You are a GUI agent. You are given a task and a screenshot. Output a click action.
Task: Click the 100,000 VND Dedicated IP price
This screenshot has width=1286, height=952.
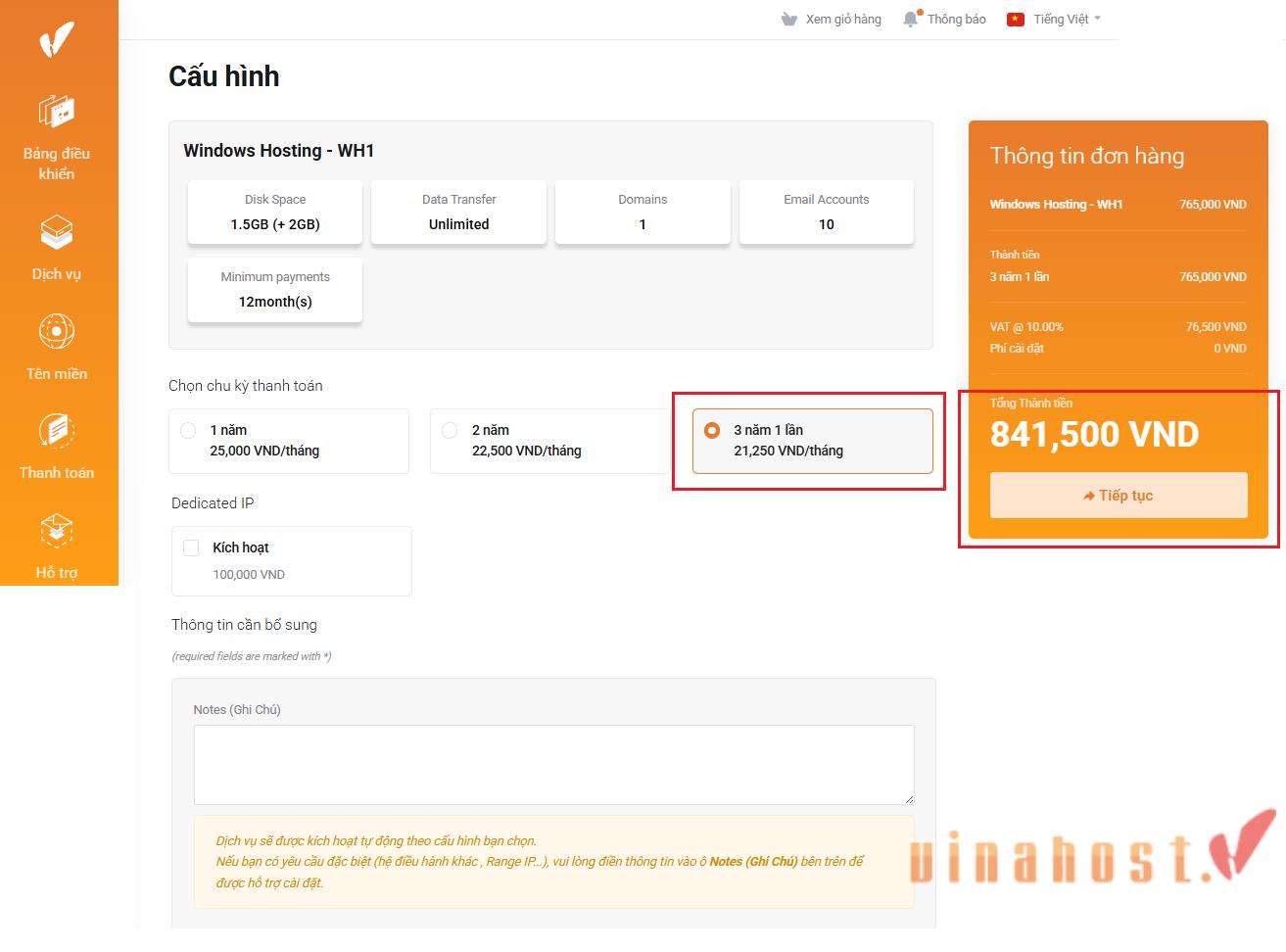(249, 575)
